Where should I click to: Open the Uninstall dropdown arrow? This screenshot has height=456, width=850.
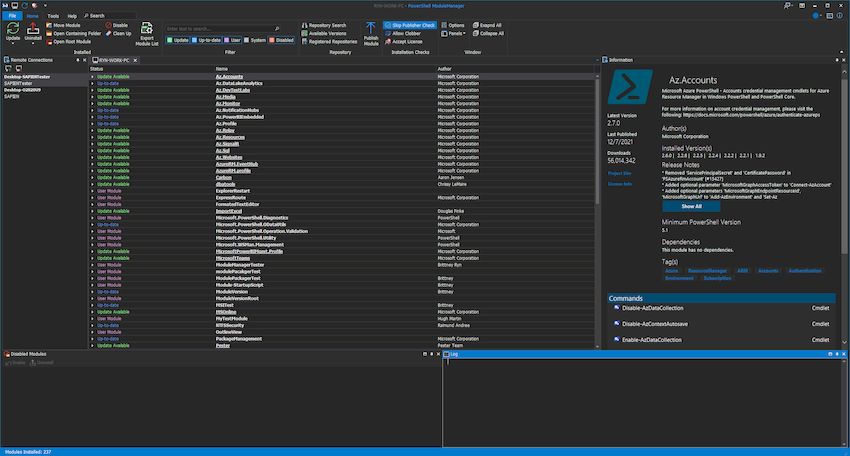(x=32, y=43)
